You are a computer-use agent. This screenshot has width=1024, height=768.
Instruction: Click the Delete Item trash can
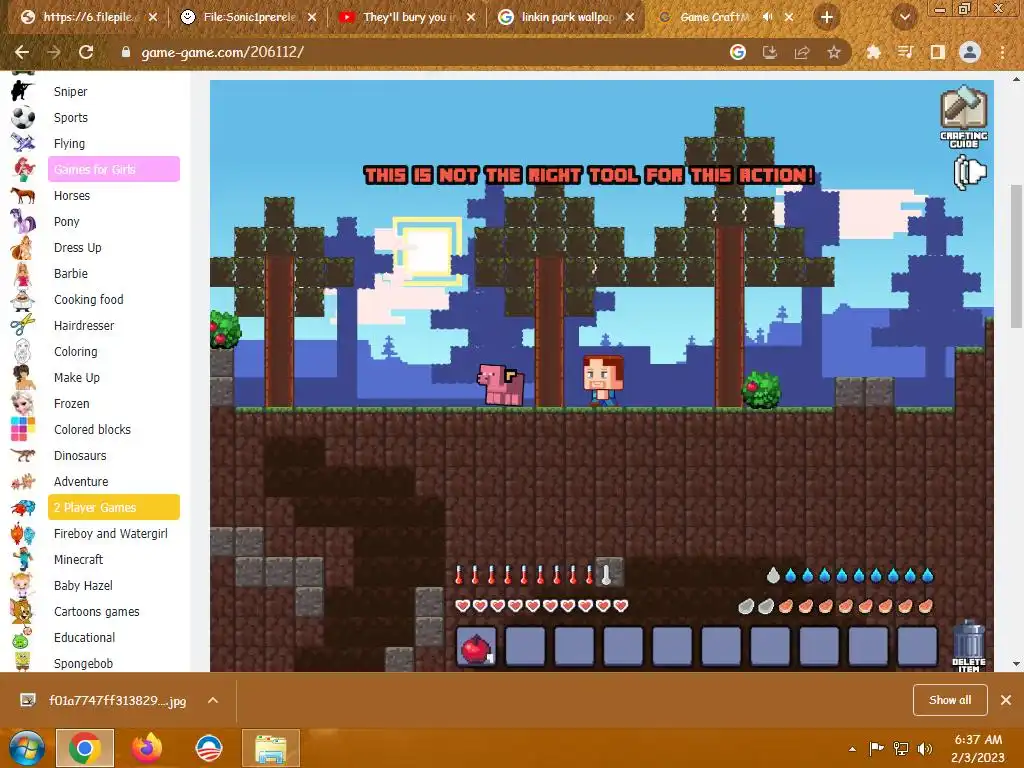pyautogui.click(x=968, y=646)
